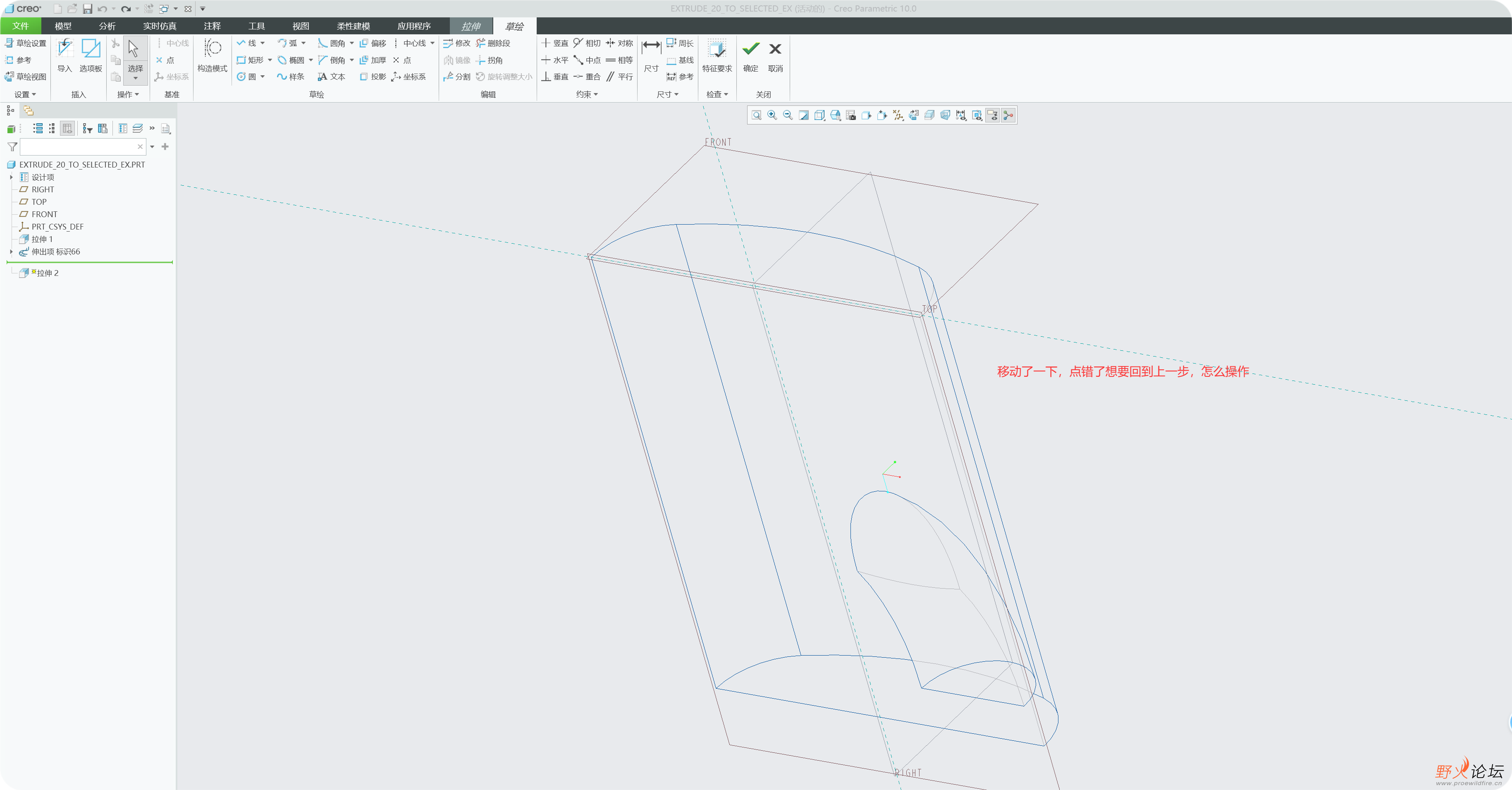This screenshot has width=1512, height=790.
Task: Select the Spline sketch tool
Action: 291,77
